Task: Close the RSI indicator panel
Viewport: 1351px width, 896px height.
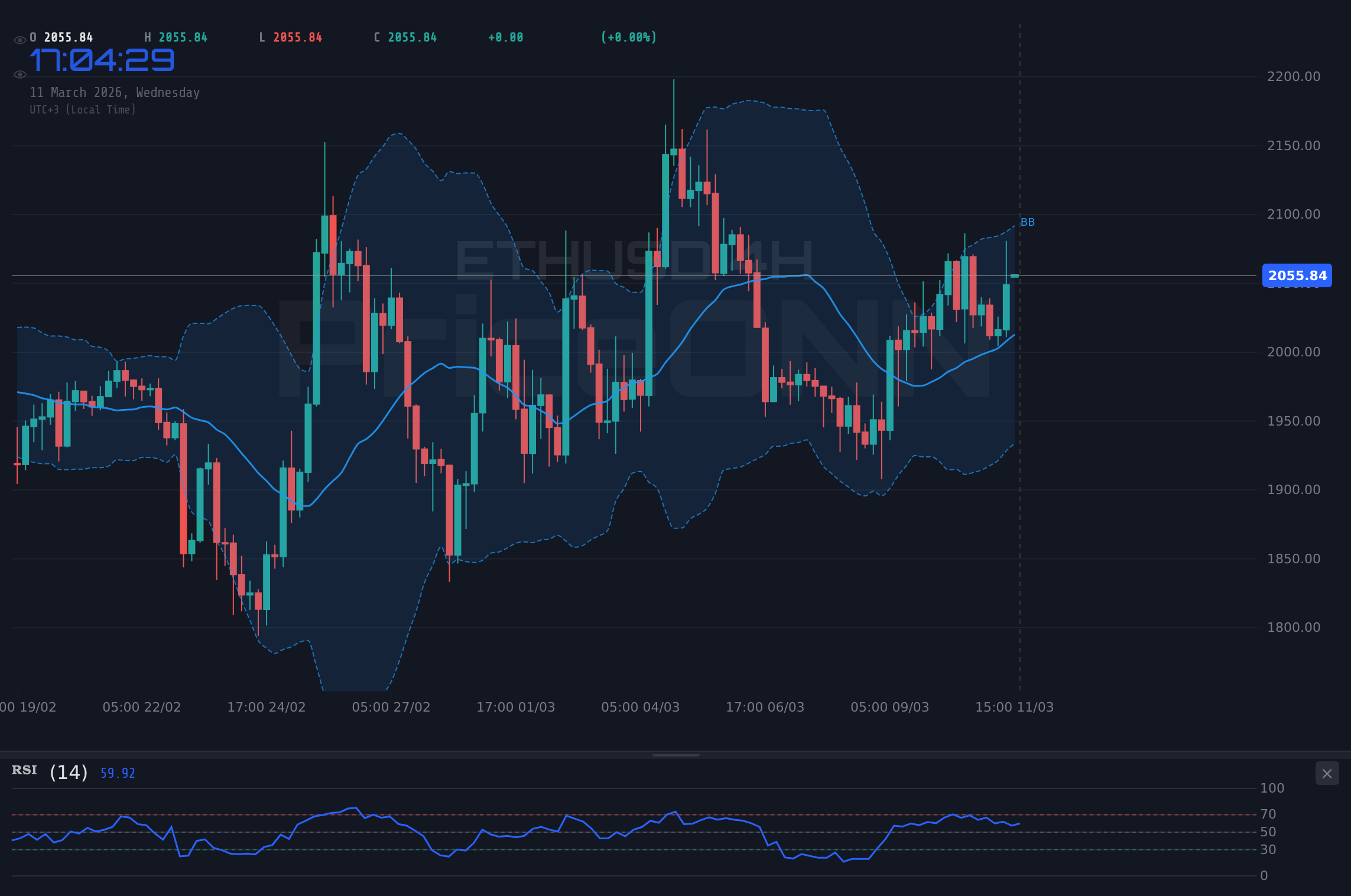Action: [x=1327, y=773]
